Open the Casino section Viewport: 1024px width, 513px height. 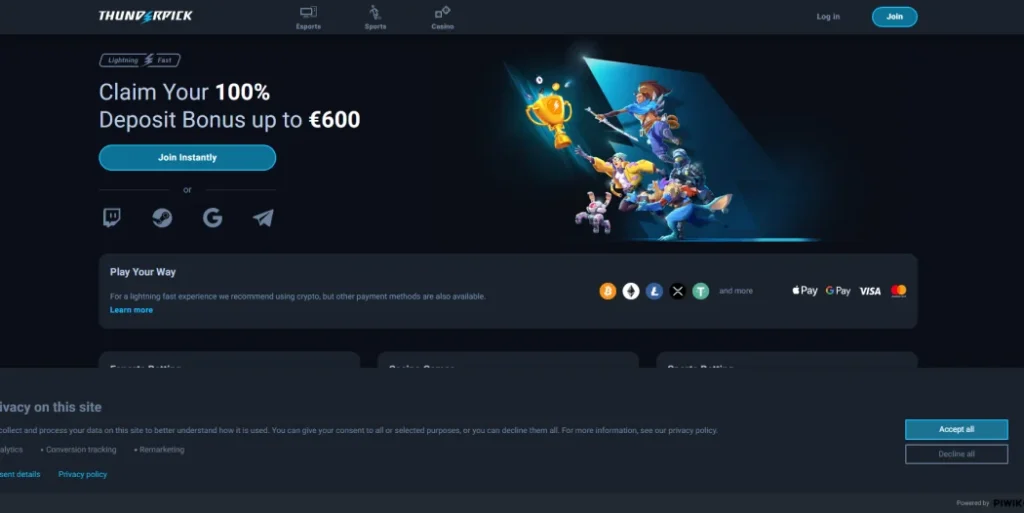pyautogui.click(x=442, y=18)
